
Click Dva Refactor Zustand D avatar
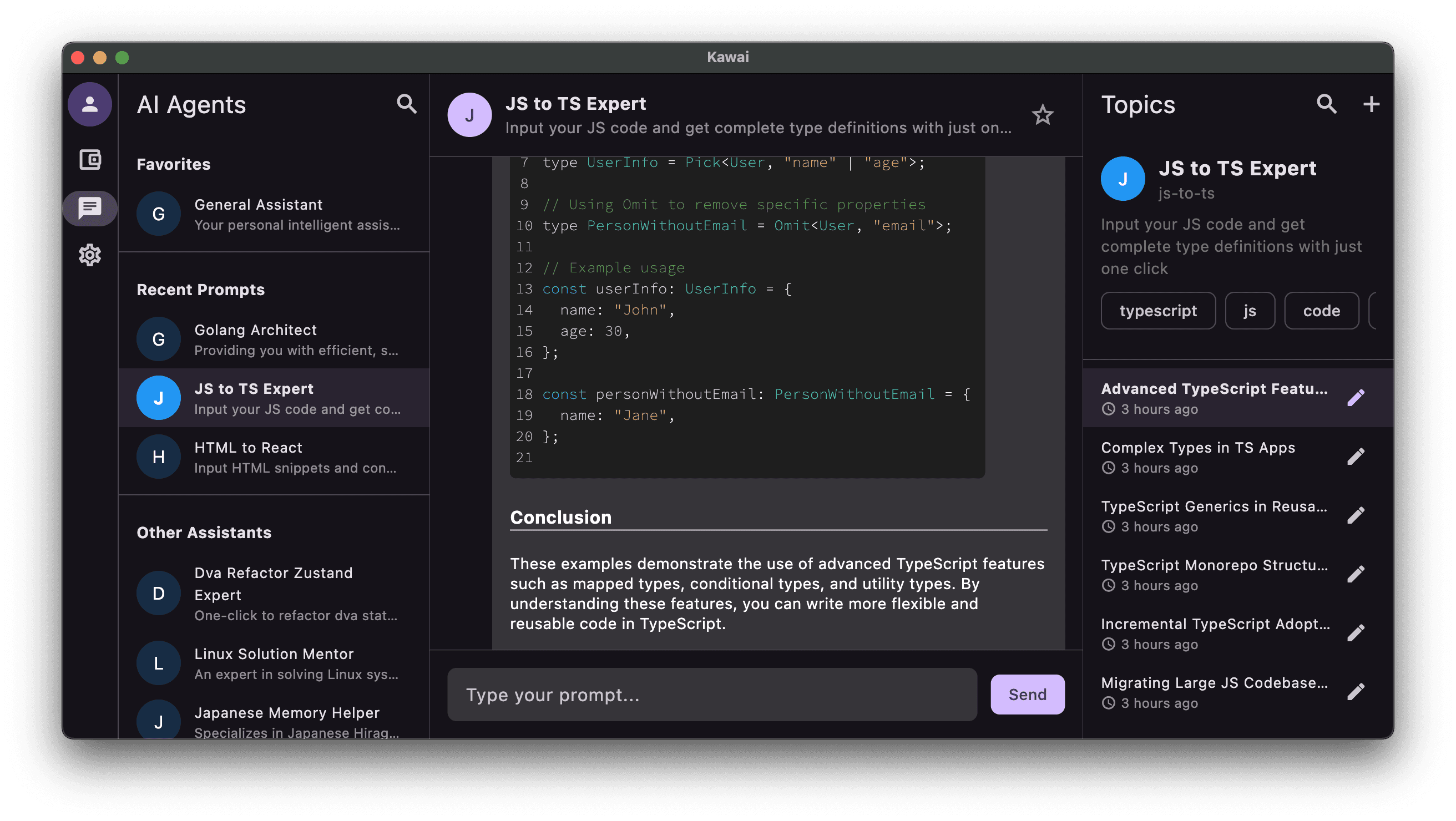click(x=159, y=594)
